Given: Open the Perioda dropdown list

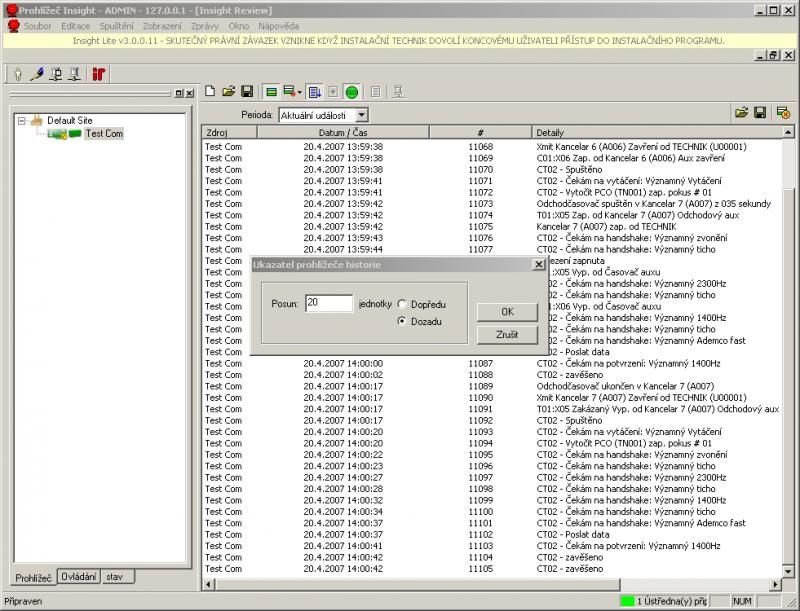Looking at the screenshot, I should click(x=361, y=116).
